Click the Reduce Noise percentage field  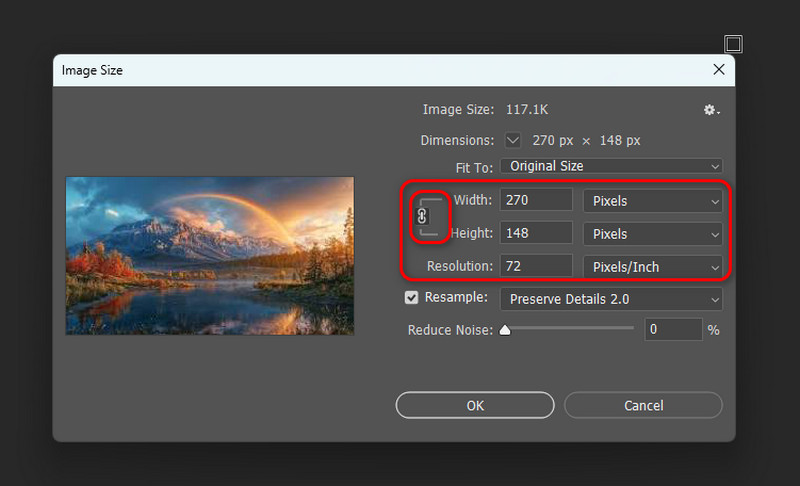(x=673, y=329)
